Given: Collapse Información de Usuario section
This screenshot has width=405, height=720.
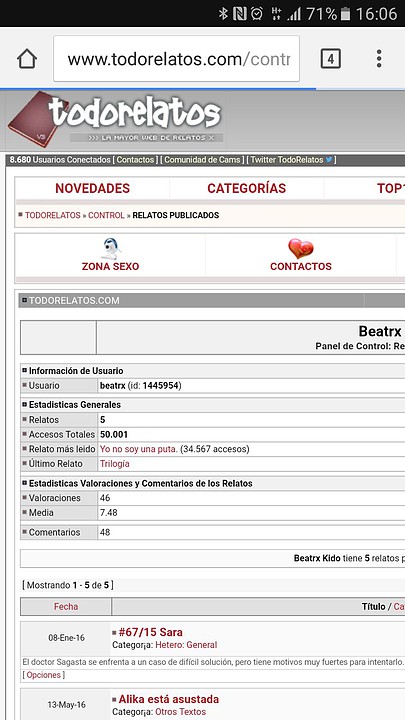Looking at the screenshot, I should click(25, 370).
